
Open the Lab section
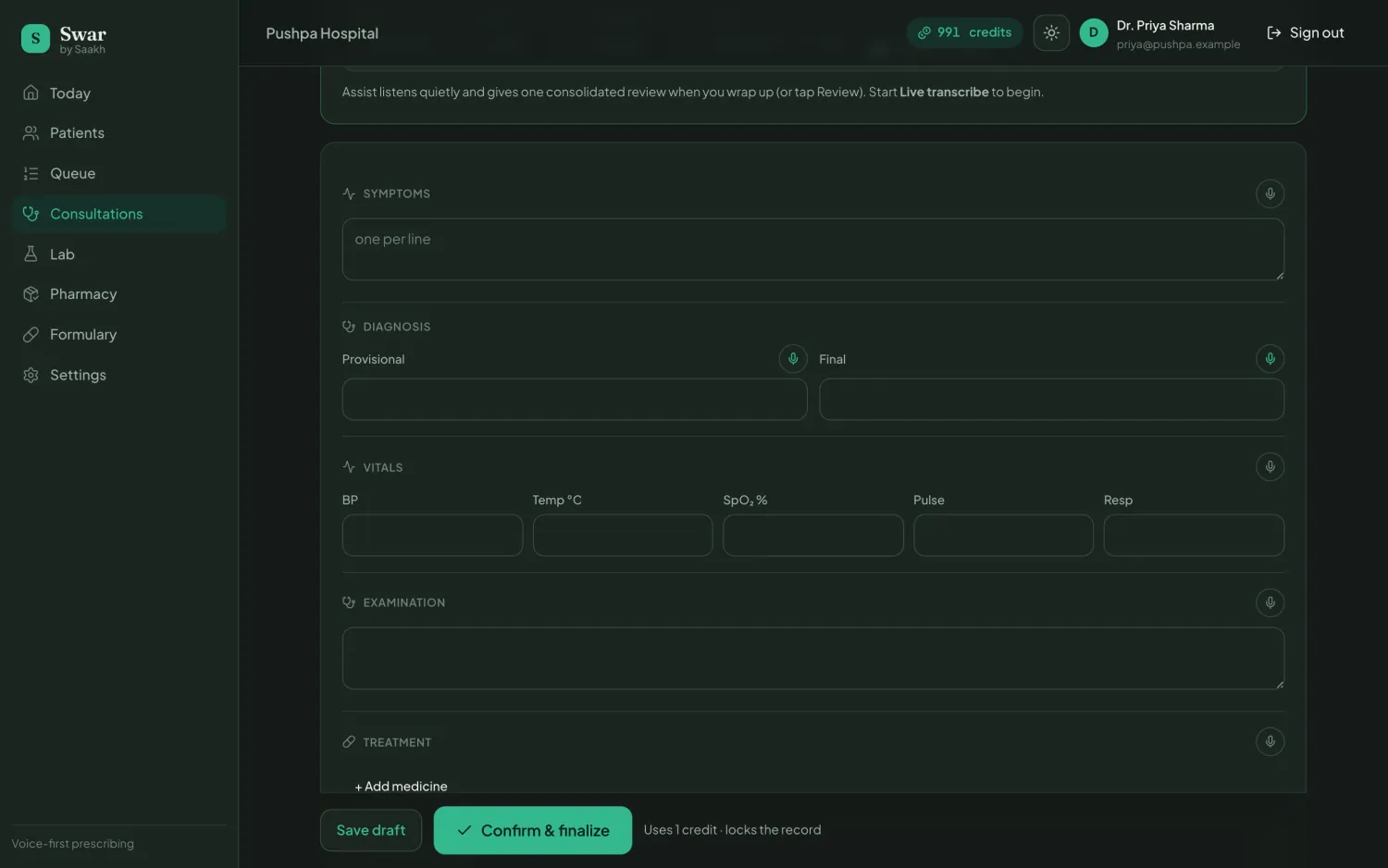(x=118, y=254)
